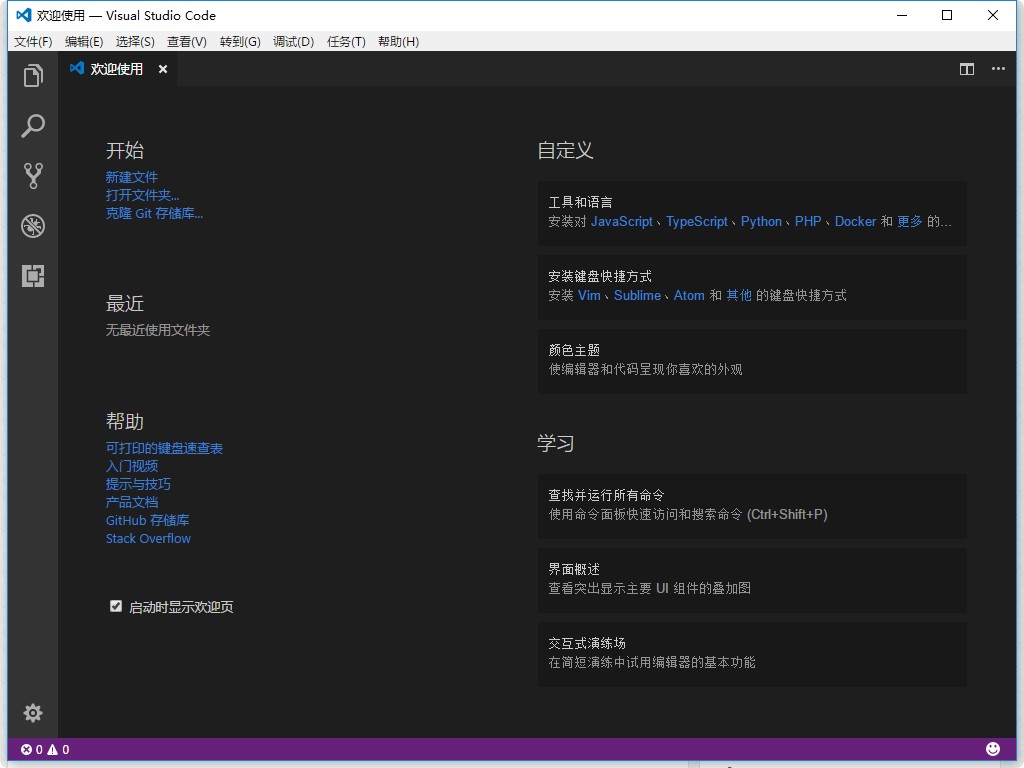Click 克隆 Git 存储库 link

(x=154, y=213)
